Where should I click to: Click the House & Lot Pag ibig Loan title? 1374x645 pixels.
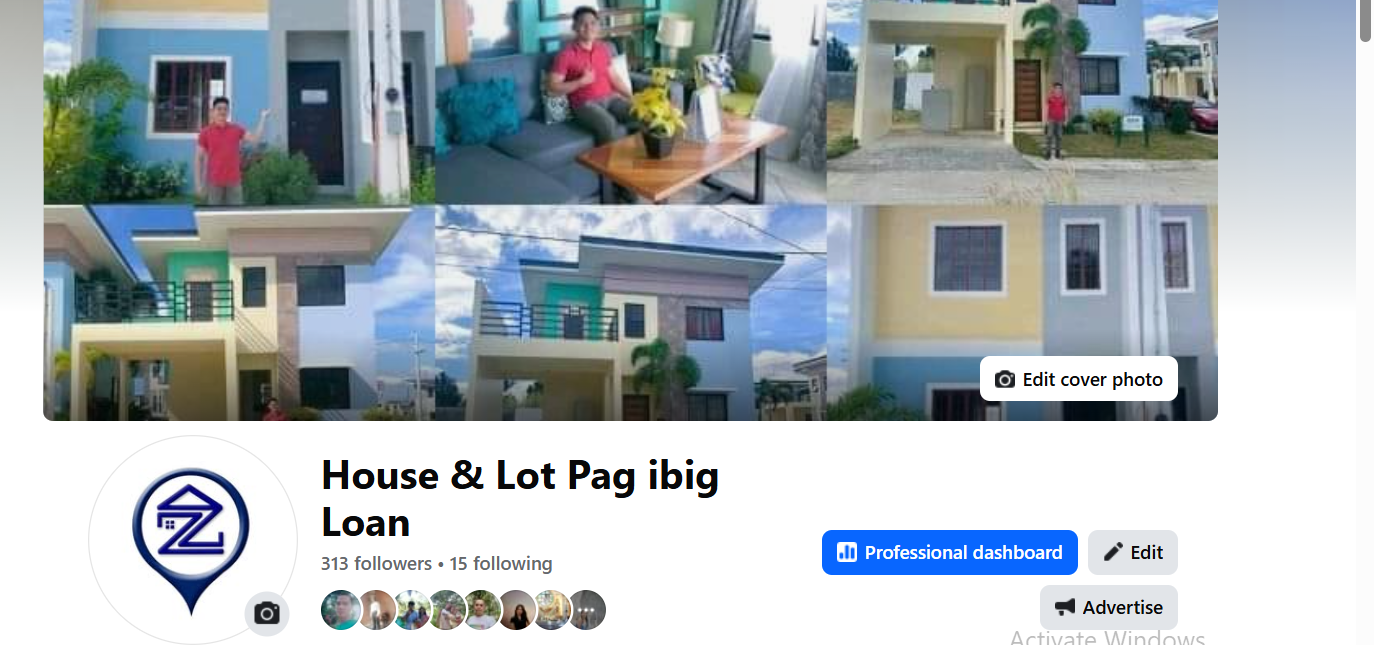520,498
